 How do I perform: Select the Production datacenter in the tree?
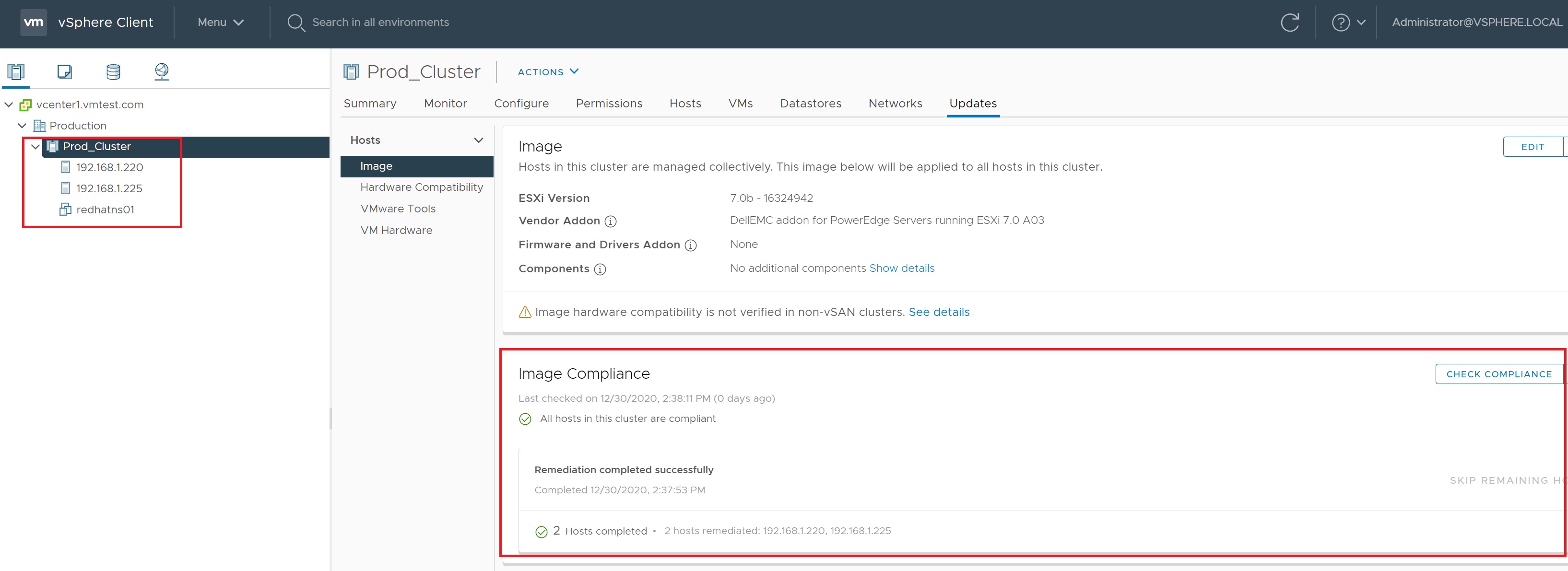78,126
